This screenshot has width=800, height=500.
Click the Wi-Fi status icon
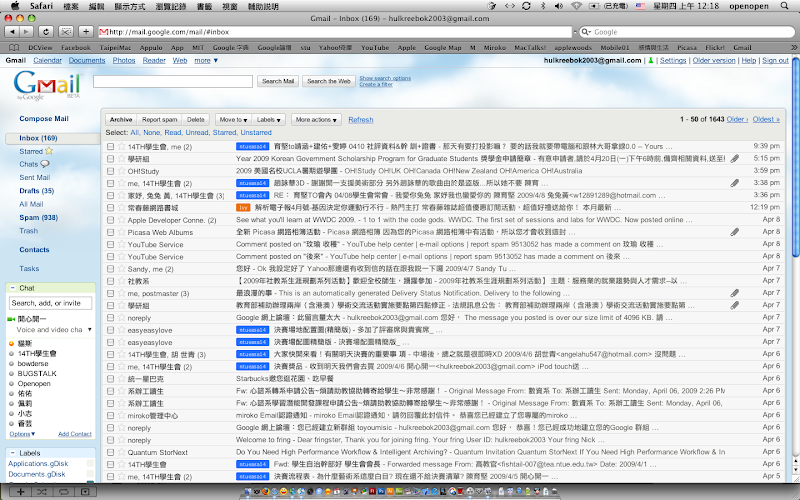tap(577, 6)
